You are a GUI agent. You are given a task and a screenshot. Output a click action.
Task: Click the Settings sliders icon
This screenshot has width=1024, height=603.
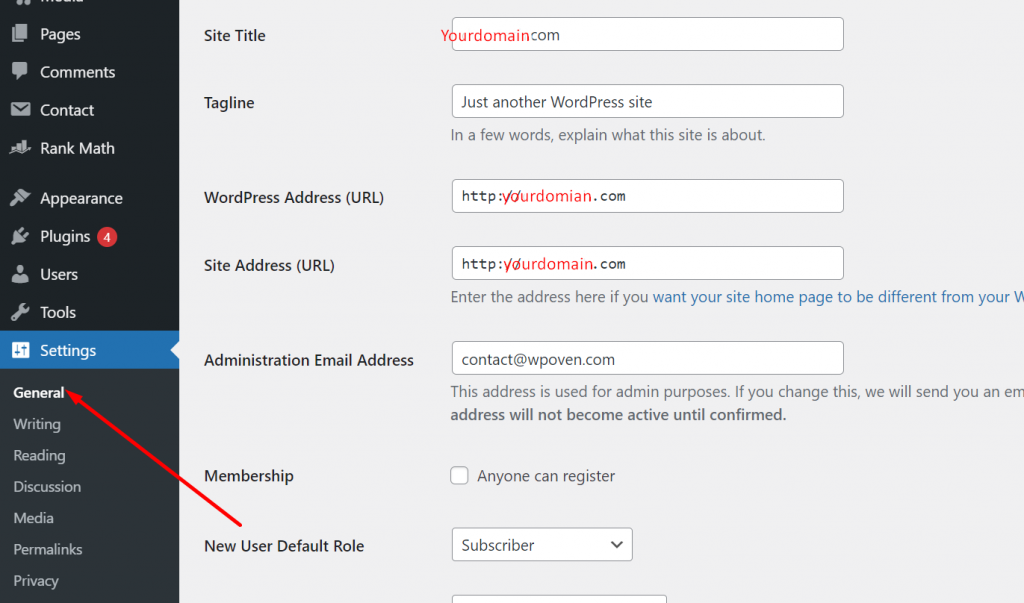click(19, 351)
